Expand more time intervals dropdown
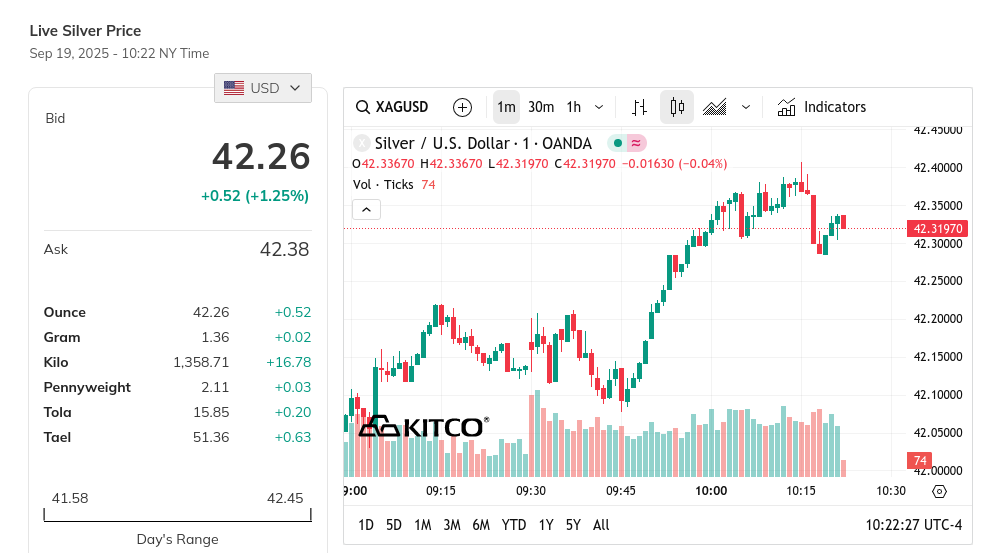990x553 pixels. point(599,107)
